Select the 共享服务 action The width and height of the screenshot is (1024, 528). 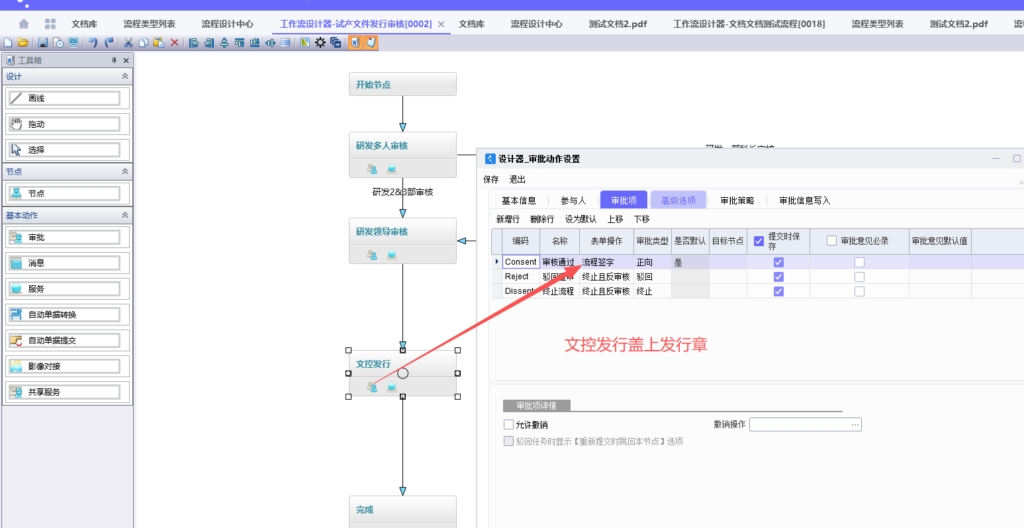pyautogui.click(x=67, y=392)
